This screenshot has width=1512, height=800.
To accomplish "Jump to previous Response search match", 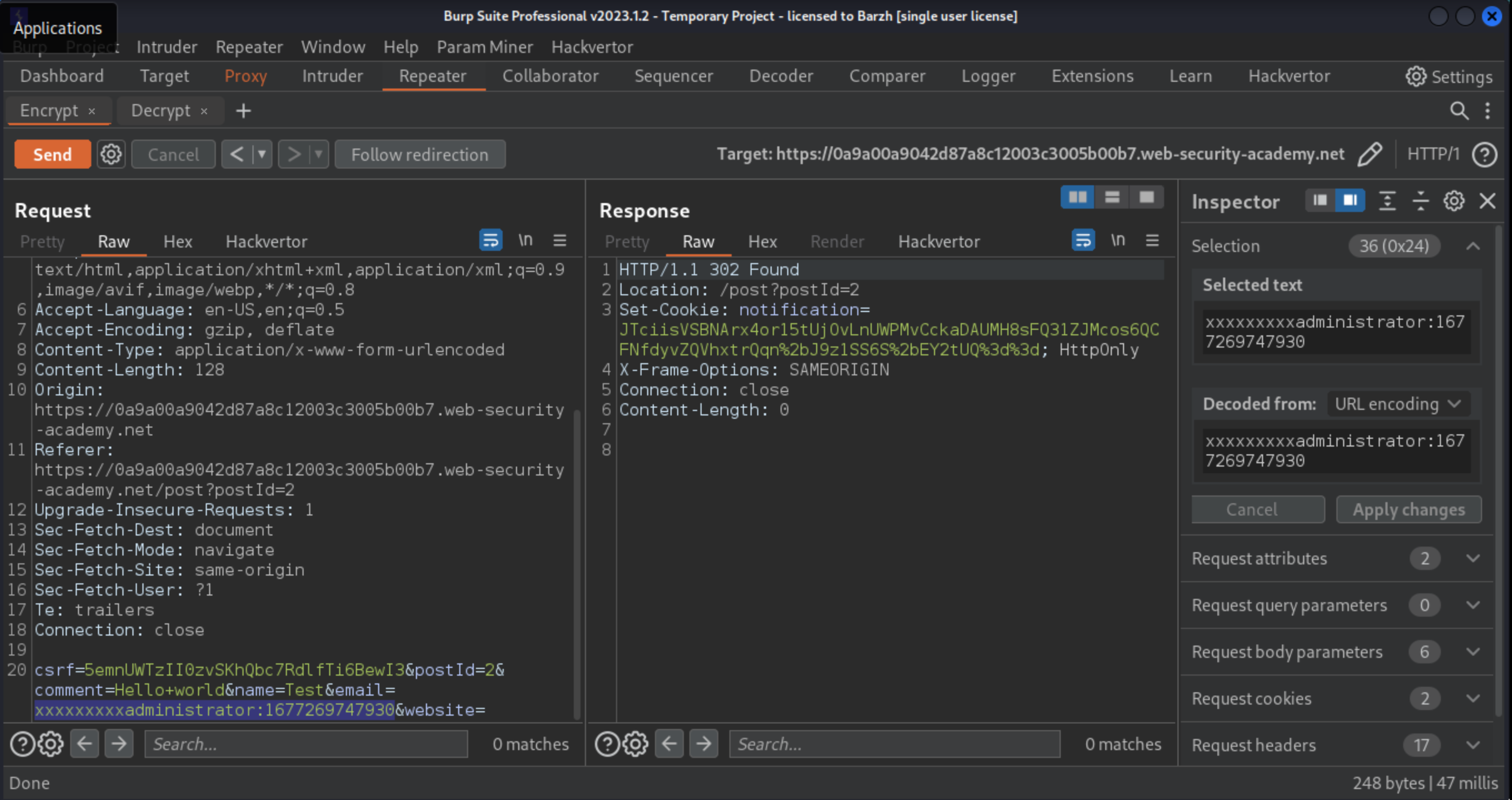I will click(x=669, y=744).
